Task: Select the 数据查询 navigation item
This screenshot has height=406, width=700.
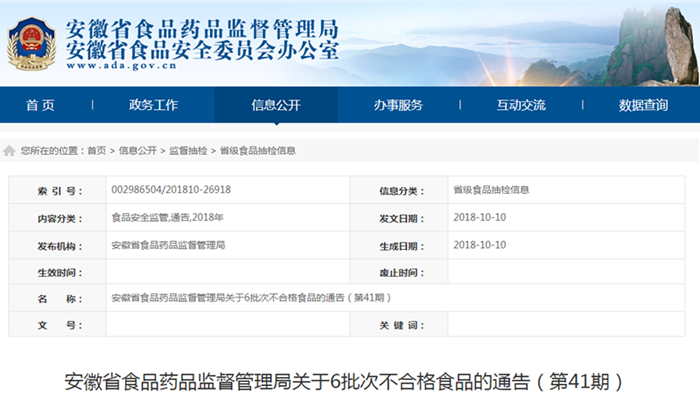Action: point(643,105)
